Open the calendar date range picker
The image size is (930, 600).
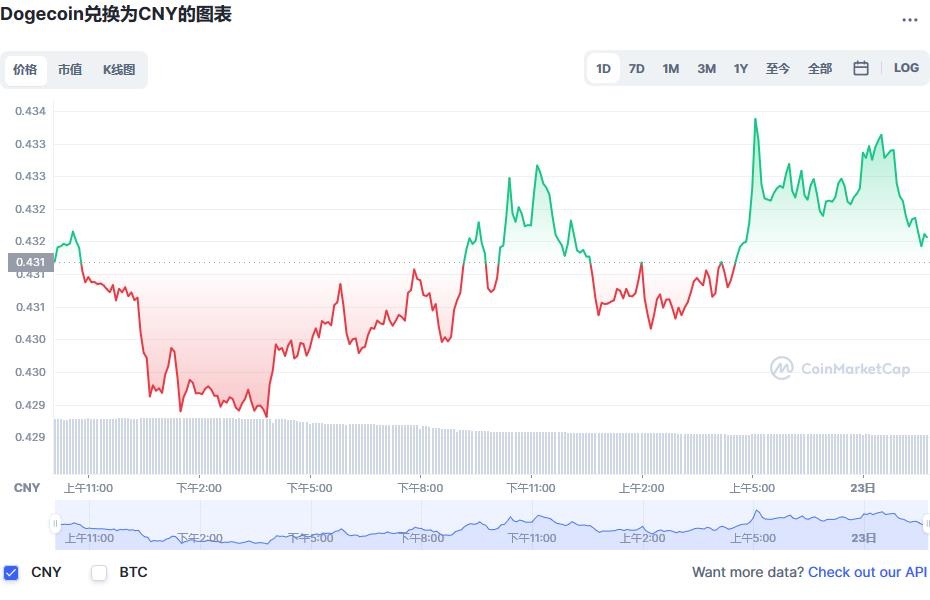[860, 68]
